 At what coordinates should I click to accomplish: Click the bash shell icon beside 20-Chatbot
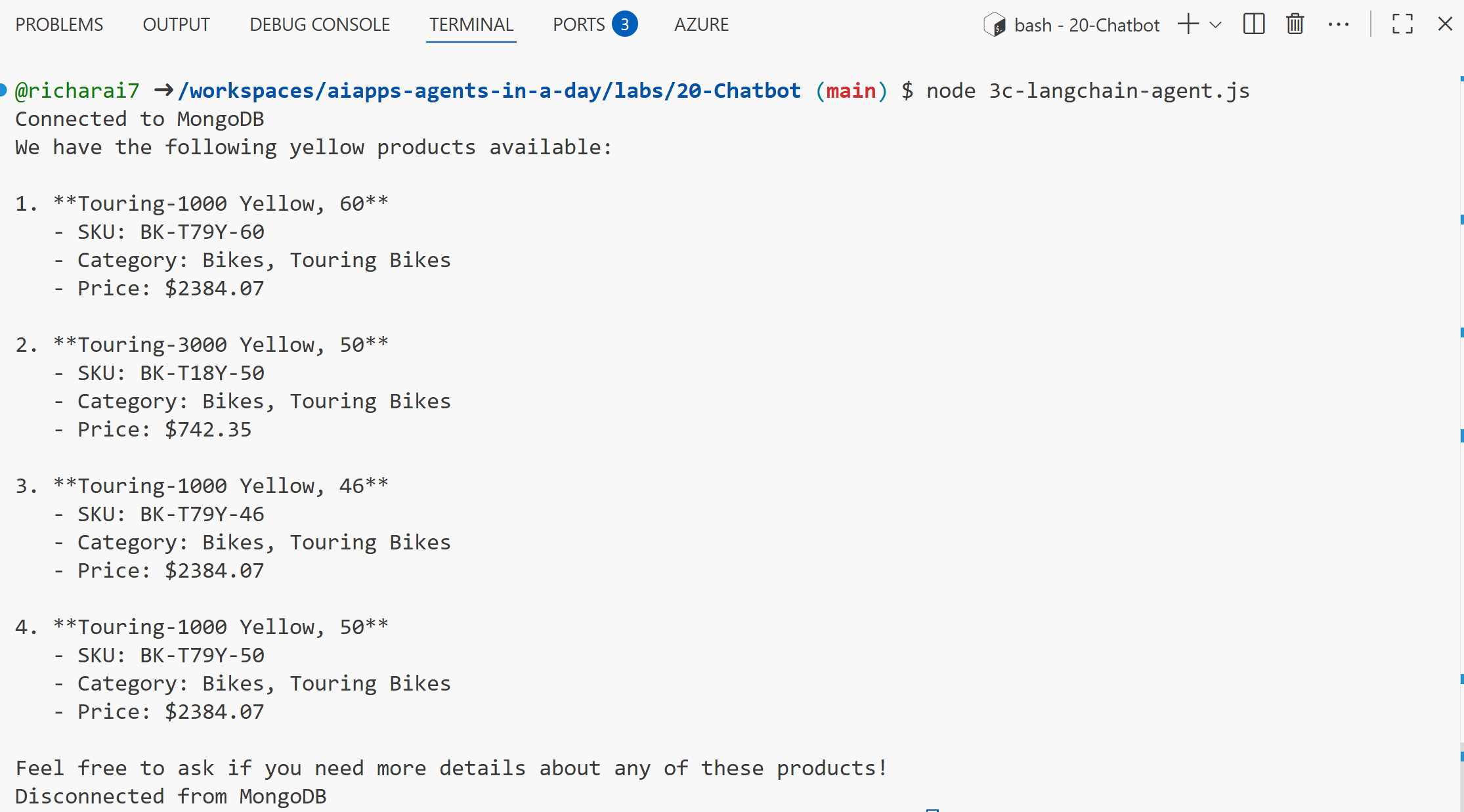coord(995,24)
